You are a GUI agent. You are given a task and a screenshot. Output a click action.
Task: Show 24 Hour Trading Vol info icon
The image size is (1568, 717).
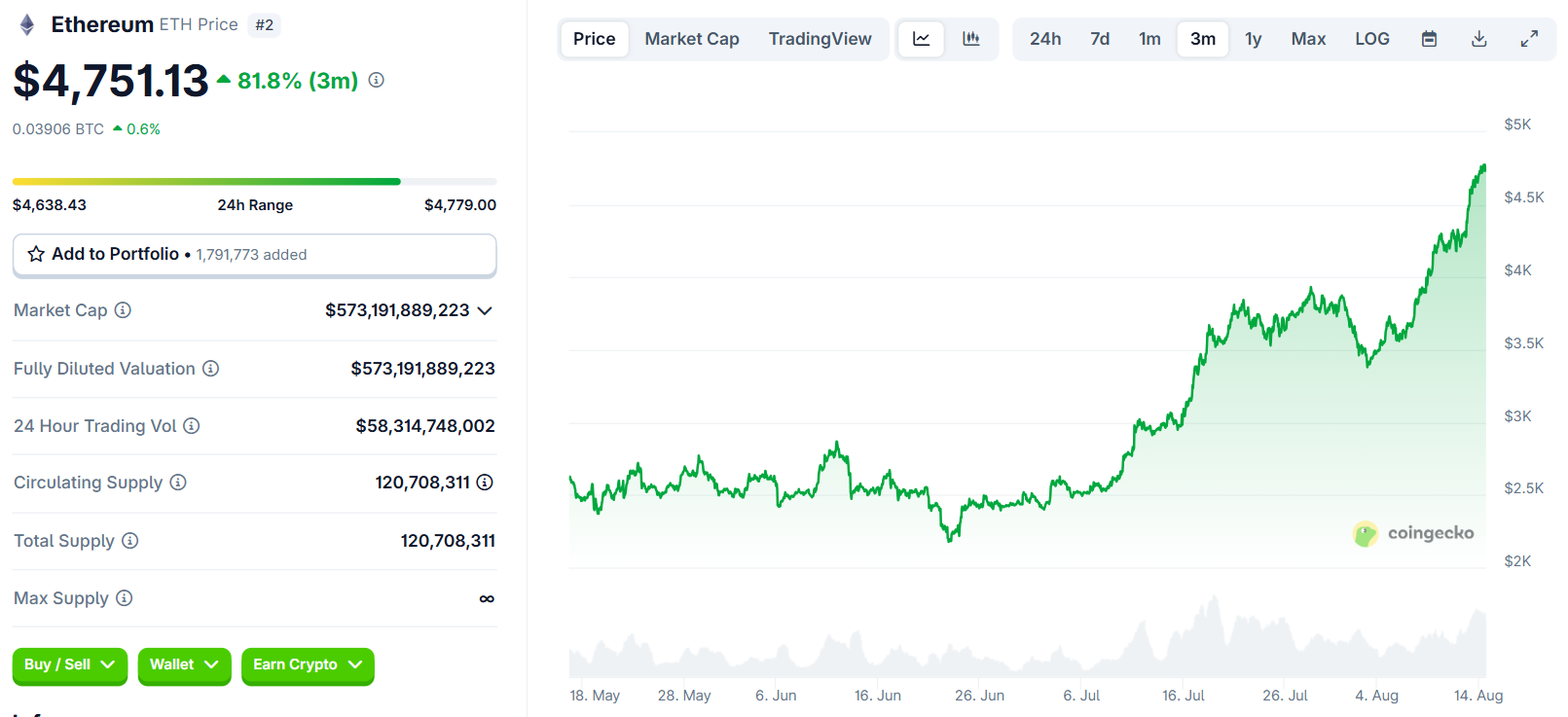(x=192, y=426)
